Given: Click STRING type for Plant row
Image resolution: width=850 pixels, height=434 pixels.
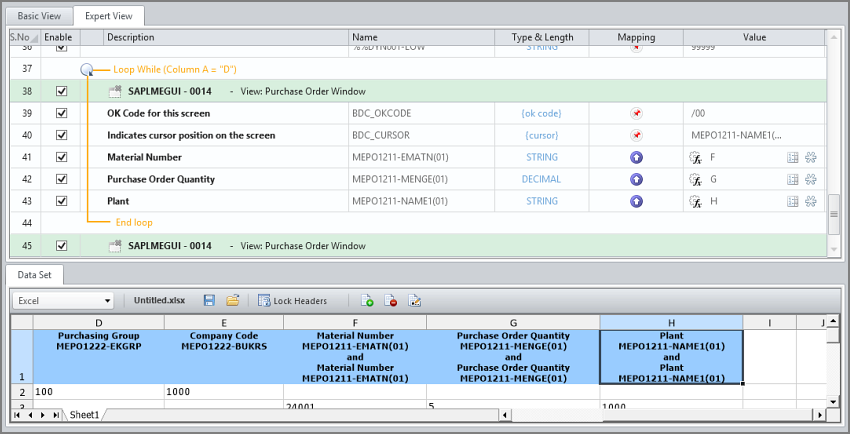Looking at the screenshot, I should [x=542, y=201].
